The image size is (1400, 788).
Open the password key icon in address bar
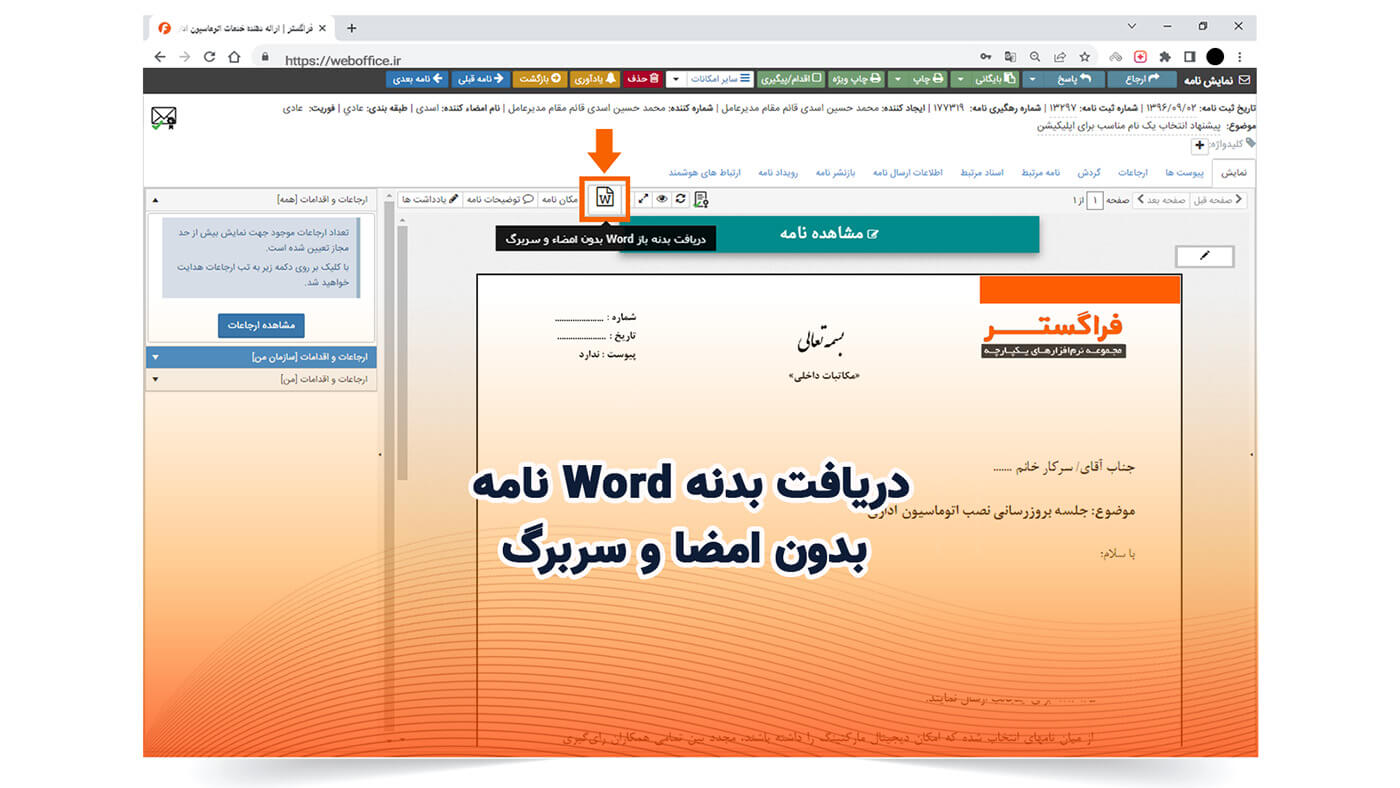(986, 57)
